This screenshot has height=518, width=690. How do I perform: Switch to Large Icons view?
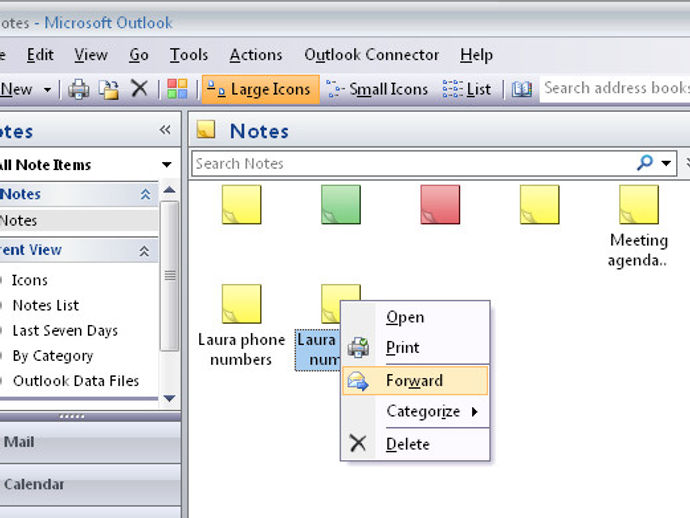coord(261,89)
